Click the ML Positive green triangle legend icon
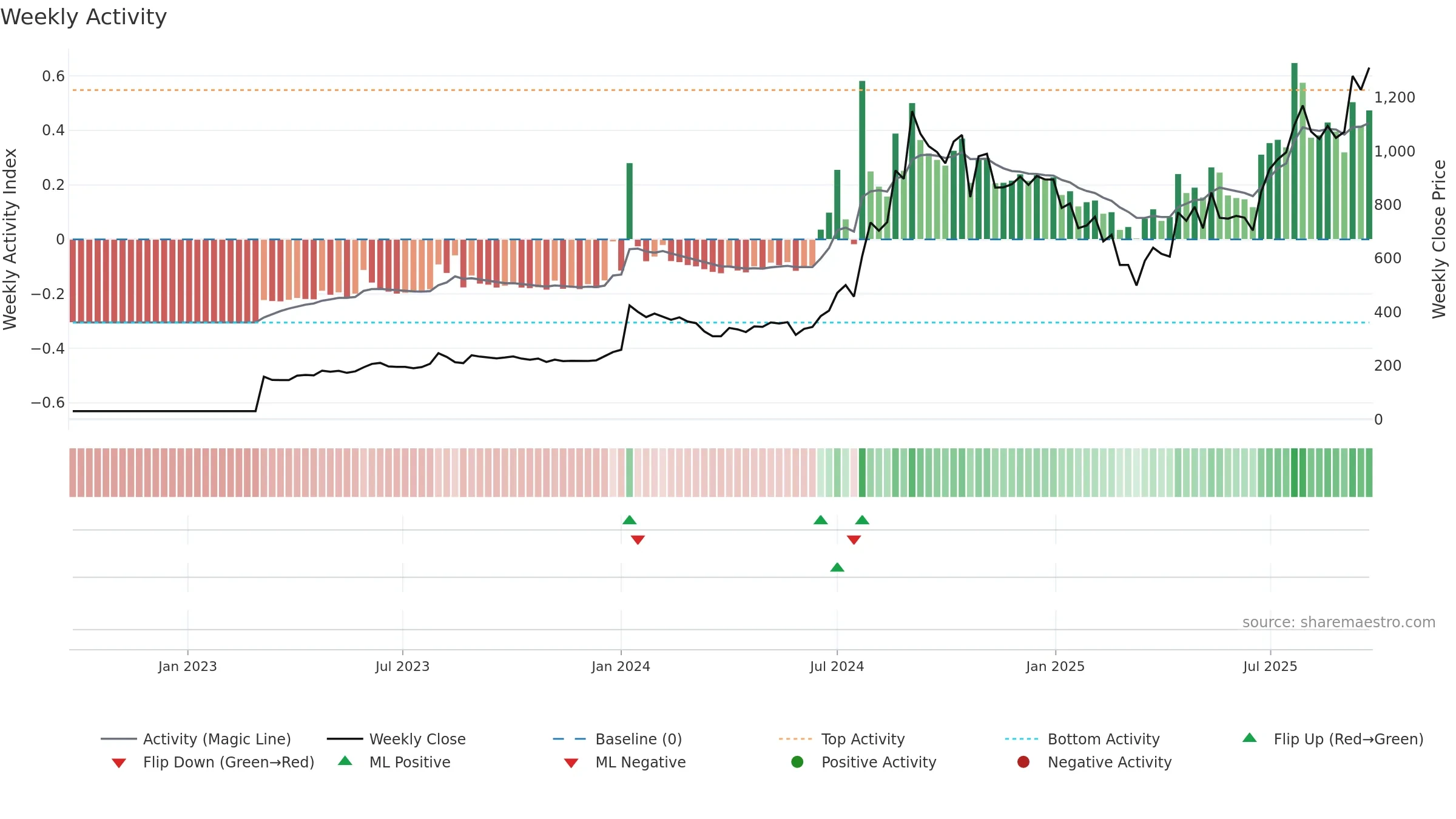1456x819 pixels. [x=345, y=761]
